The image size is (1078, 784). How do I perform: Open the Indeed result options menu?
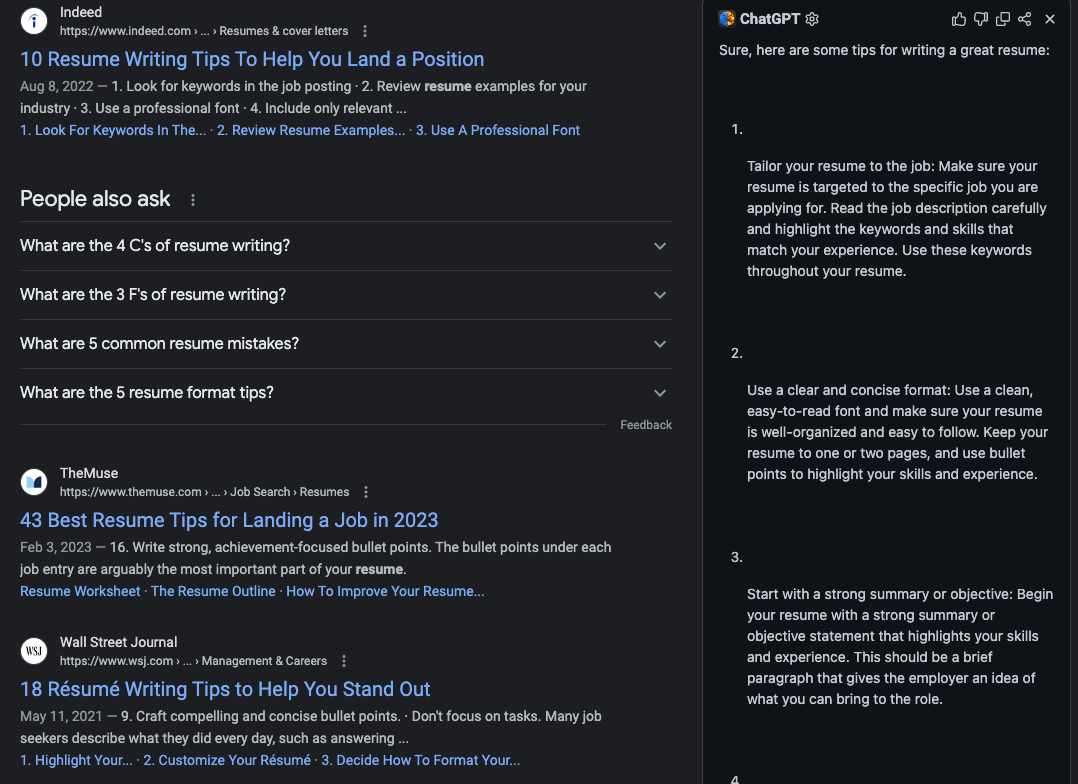pyautogui.click(x=365, y=31)
